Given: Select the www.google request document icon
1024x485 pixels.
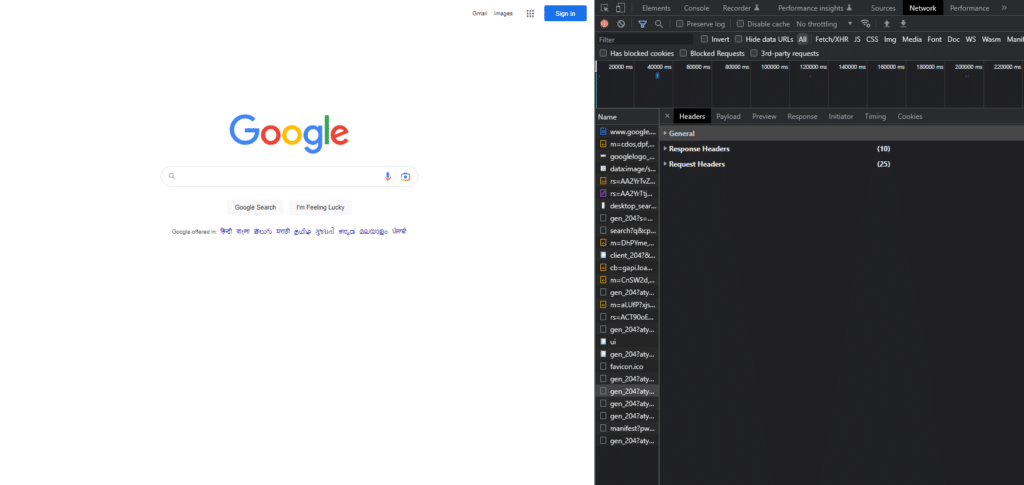Looking at the screenshot, I should pos(603,132).
